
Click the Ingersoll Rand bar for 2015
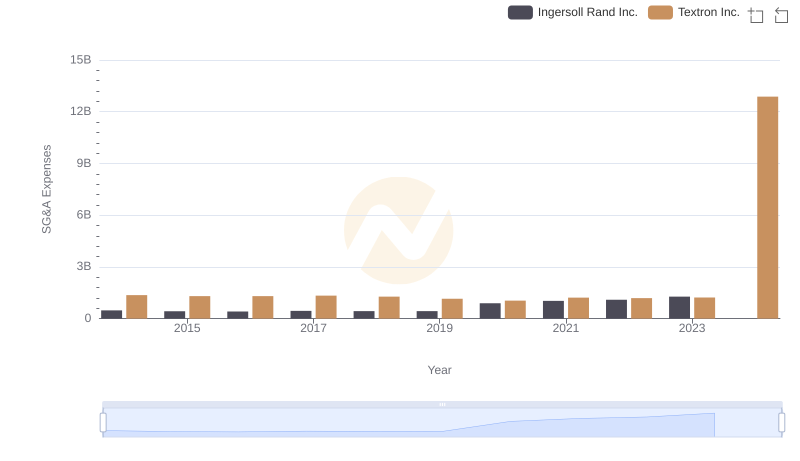click(174, 315)
